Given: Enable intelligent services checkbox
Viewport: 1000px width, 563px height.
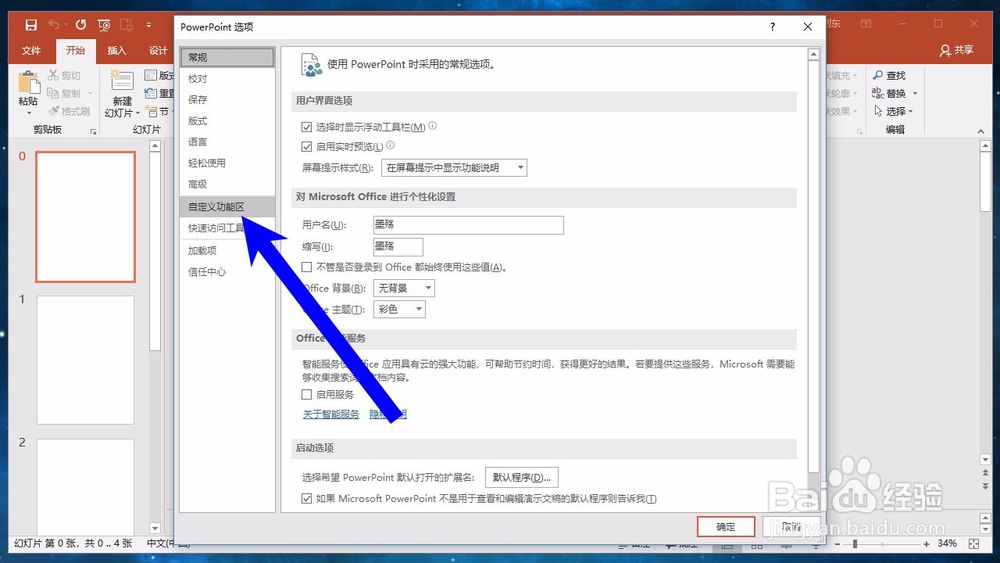Looking at the screenshot, I should (307, 394).
